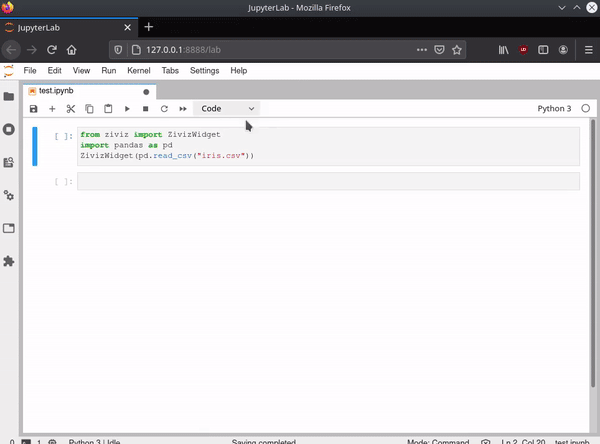Screen dimensions: 600x444
Task: Open the Help menu
Action: coord(238,71)
